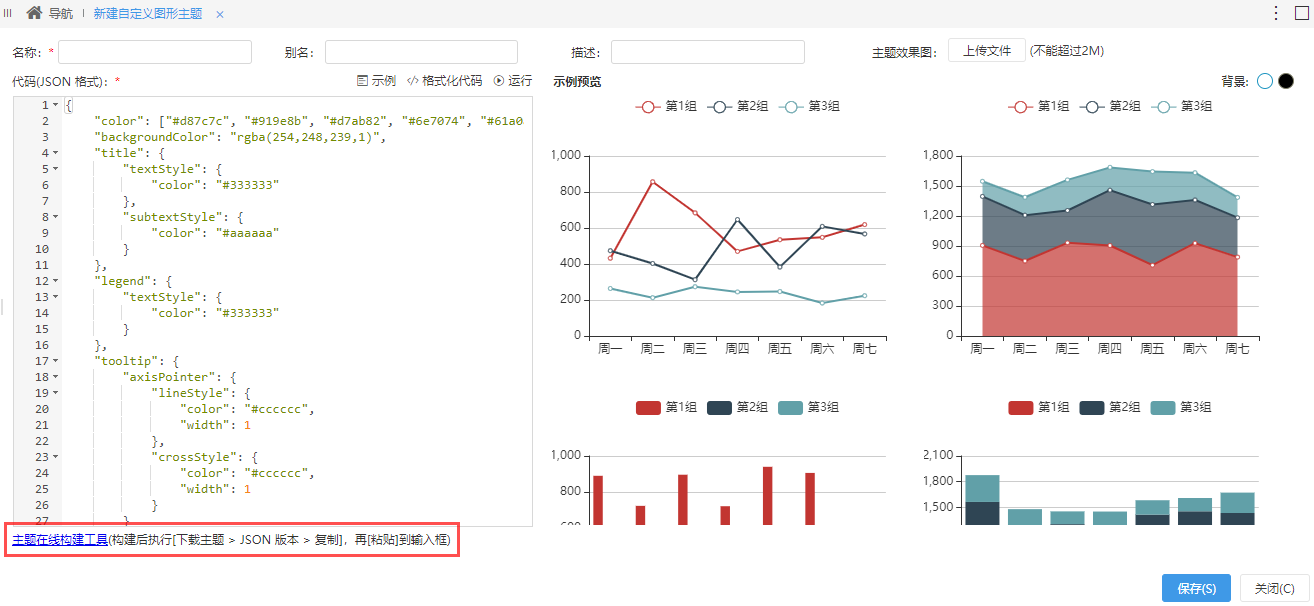Image resolution: width=1314 pixels, height=606 pixels.
Task: Toggle 第3组 legend in the line chart
Action: click(x=809, y=107)
